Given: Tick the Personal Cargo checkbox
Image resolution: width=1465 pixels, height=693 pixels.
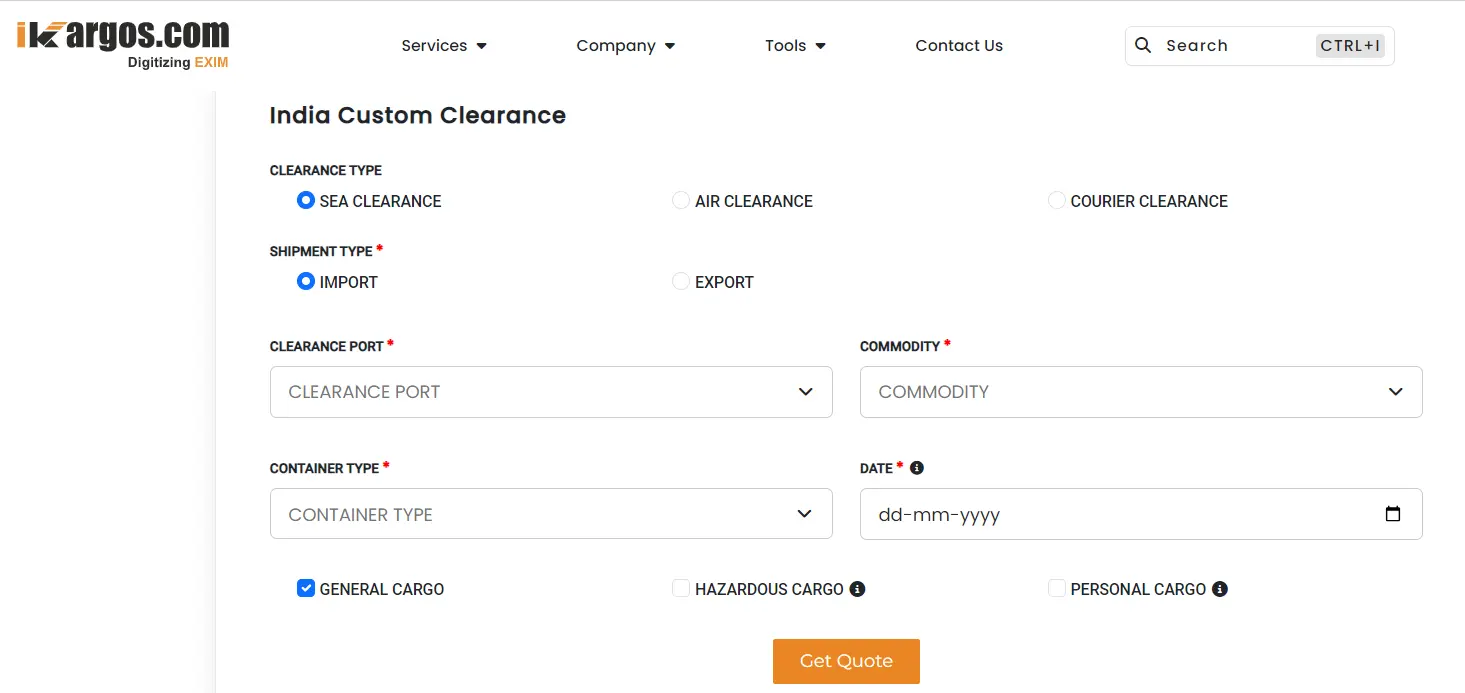Looking at the screenshot, I should 1056,589.
